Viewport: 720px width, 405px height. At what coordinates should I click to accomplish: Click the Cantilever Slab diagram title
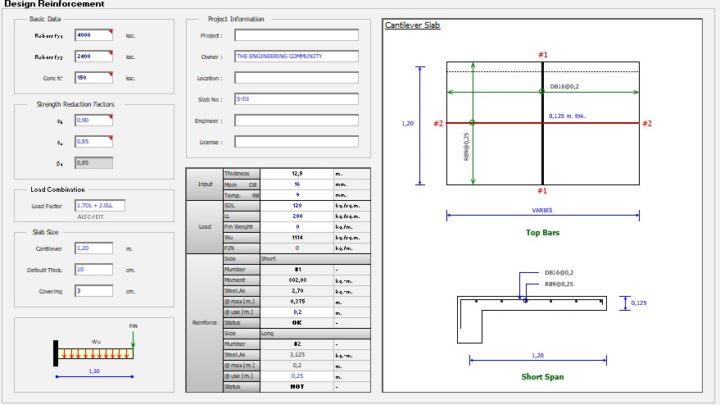pos(412,25)
